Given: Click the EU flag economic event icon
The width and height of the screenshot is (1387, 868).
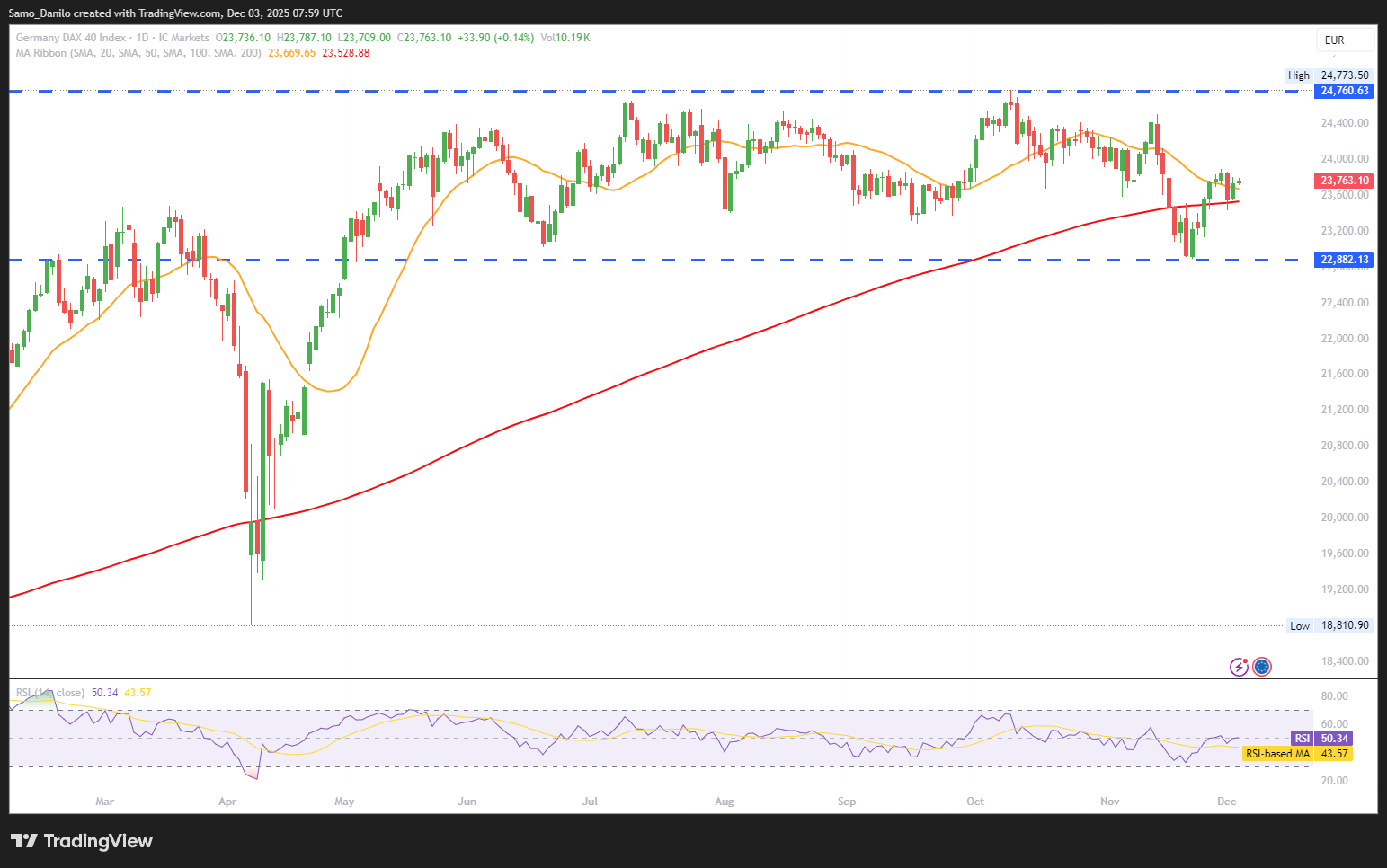Looking at the screenshot, I should pyautogui.click(x=1262, y=667).
